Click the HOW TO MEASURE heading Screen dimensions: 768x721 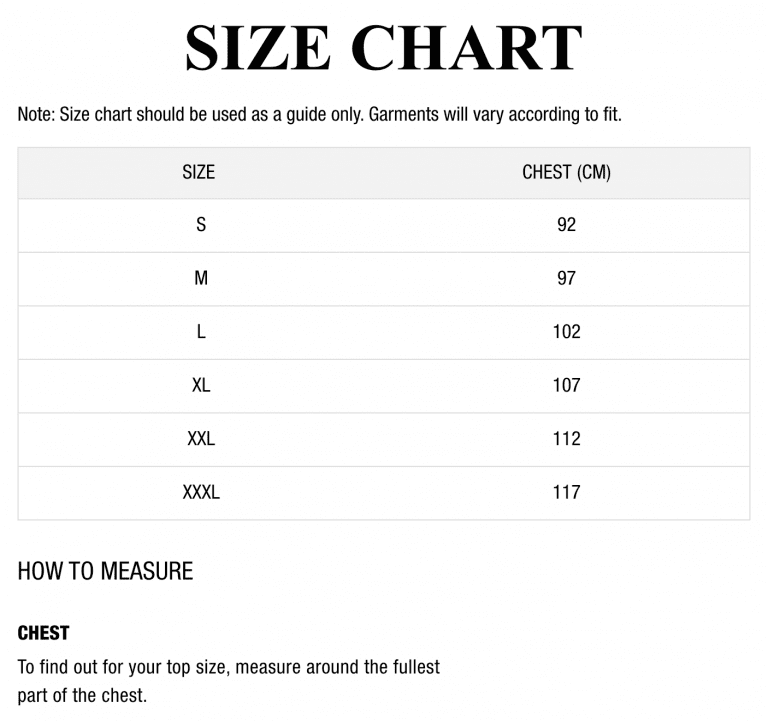coord(105,572)
